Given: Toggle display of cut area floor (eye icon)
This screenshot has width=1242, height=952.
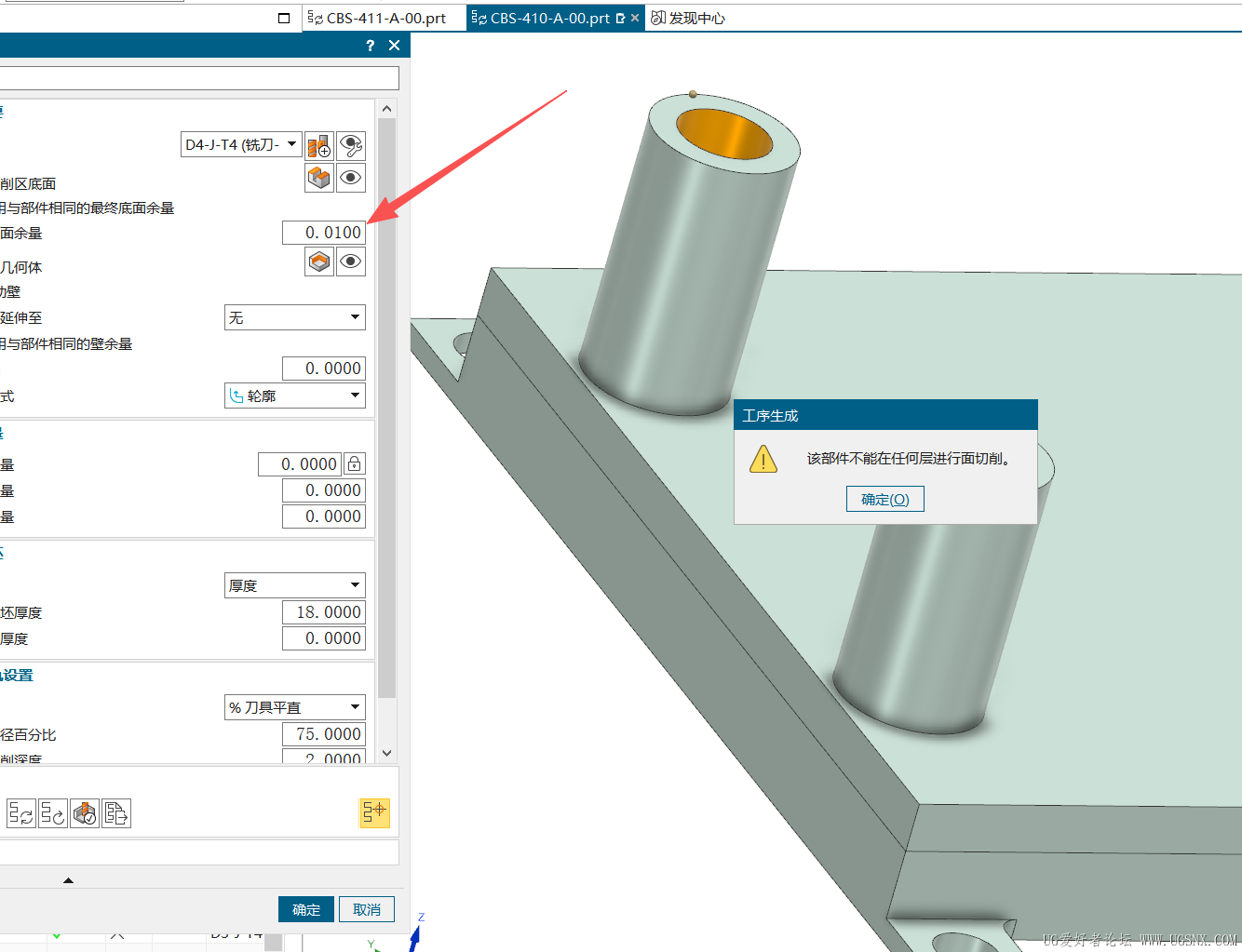Looking at the screenshot, I should 351,178.
